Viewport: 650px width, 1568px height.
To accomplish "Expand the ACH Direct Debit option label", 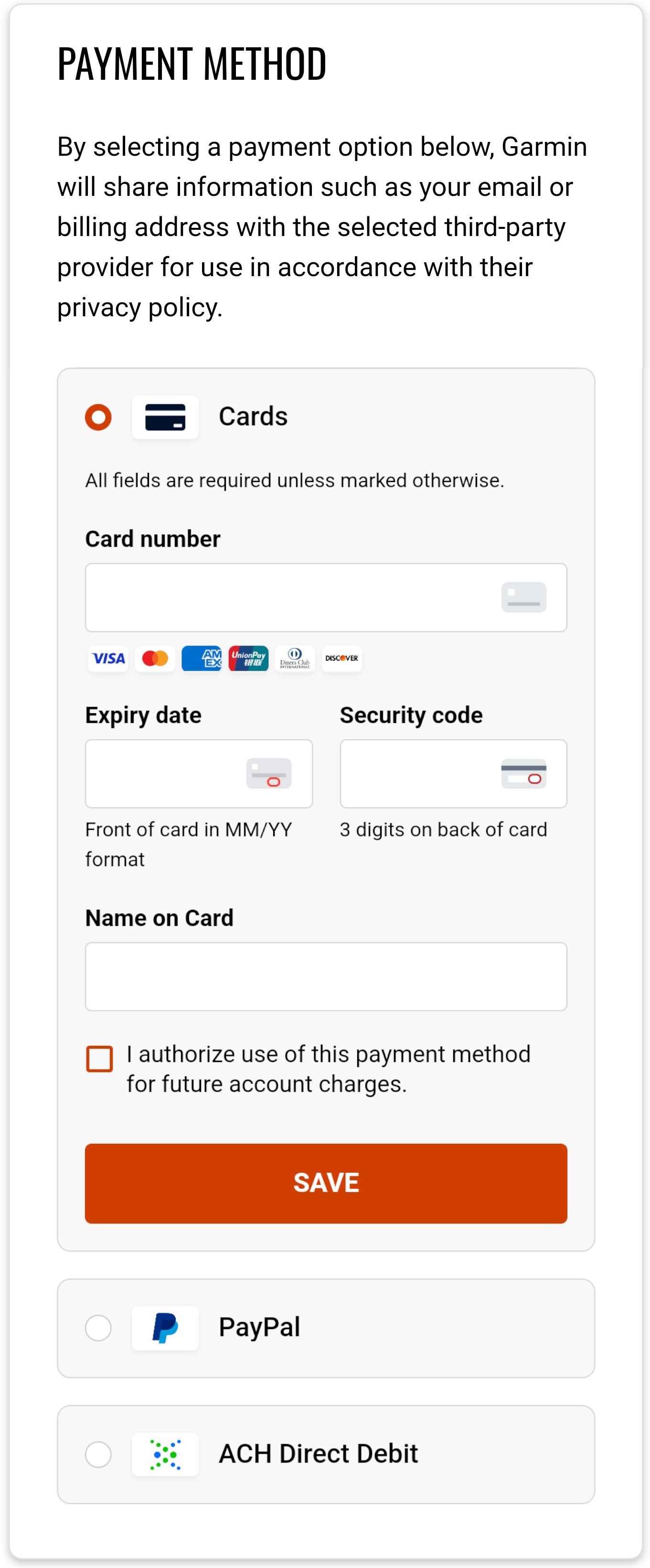I will tap(318, 1454).
